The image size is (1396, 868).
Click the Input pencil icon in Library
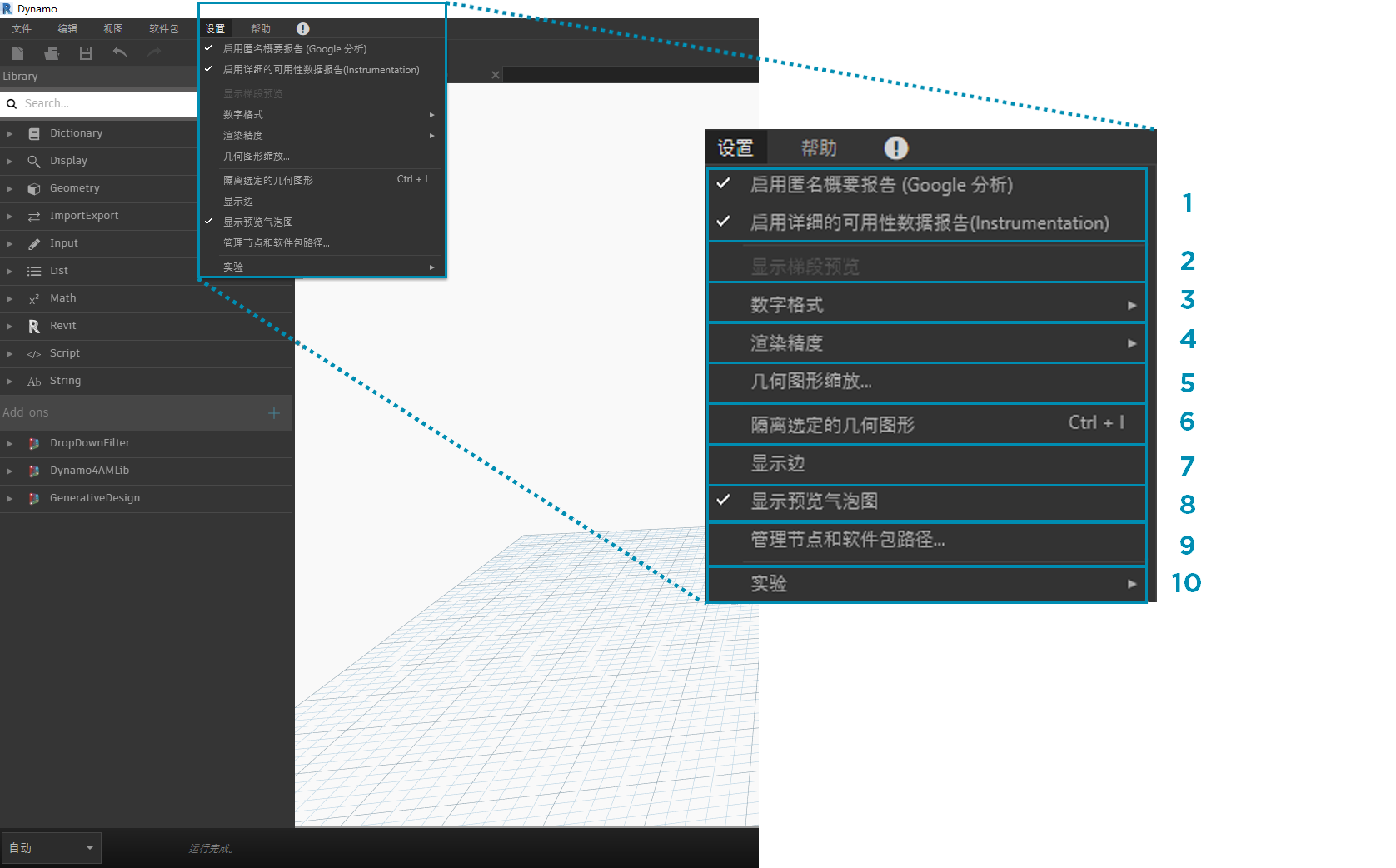(x=34, y=243)
